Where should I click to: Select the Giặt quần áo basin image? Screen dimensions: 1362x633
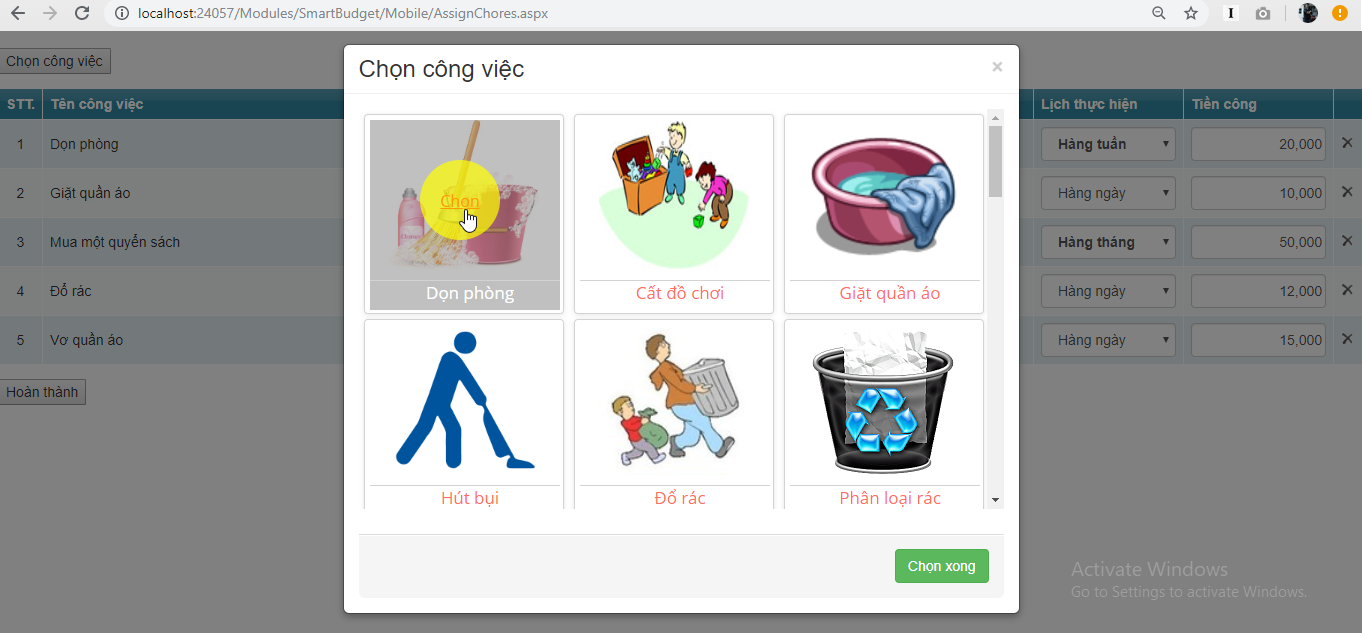[883, 197]
